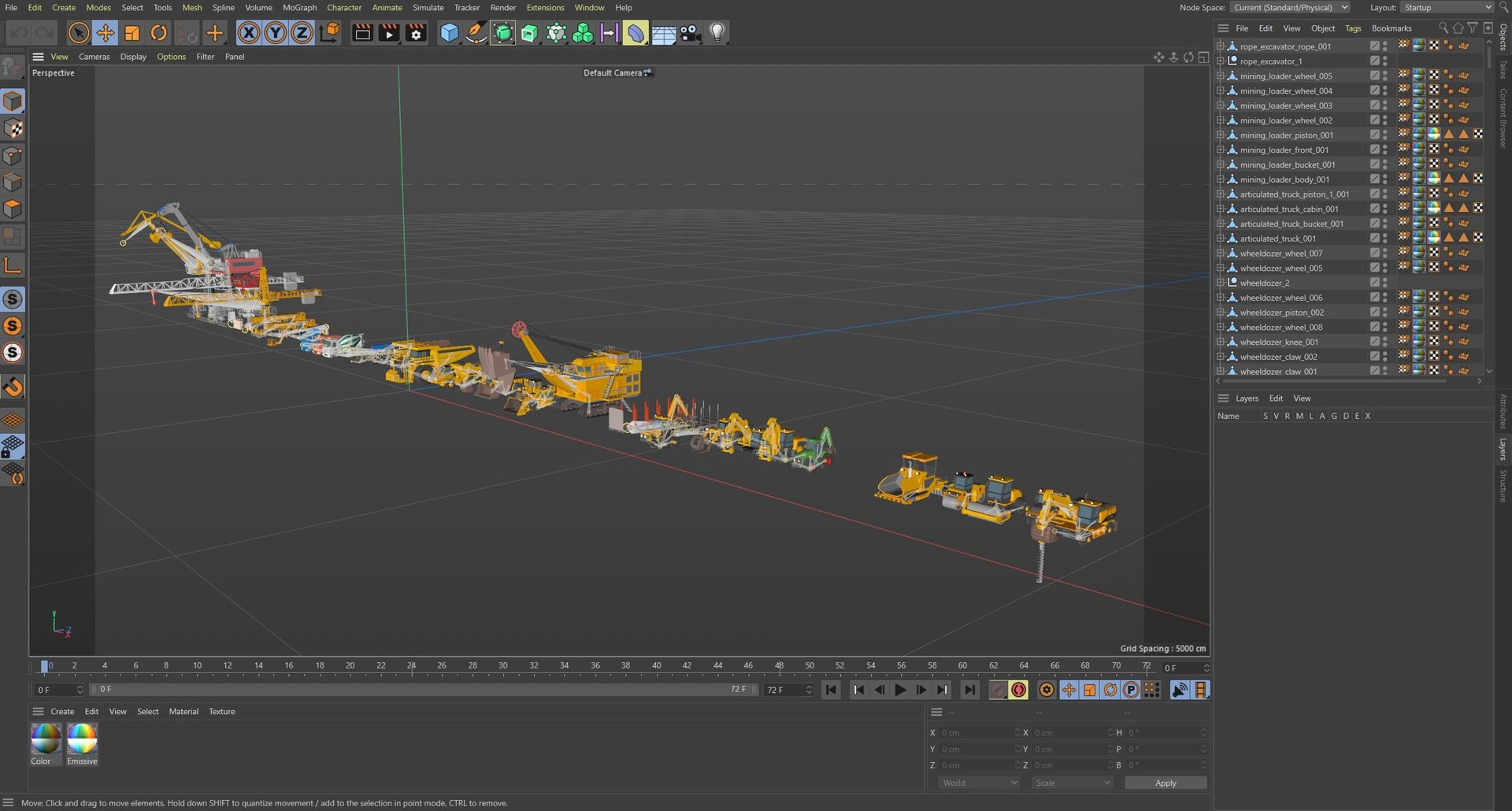
Task: Open the Node Space dropdown
Action: coord(1290,8)
